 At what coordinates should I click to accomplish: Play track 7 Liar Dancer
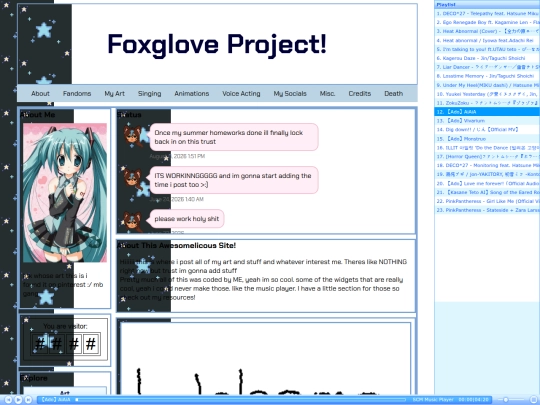tap(487, 67)
